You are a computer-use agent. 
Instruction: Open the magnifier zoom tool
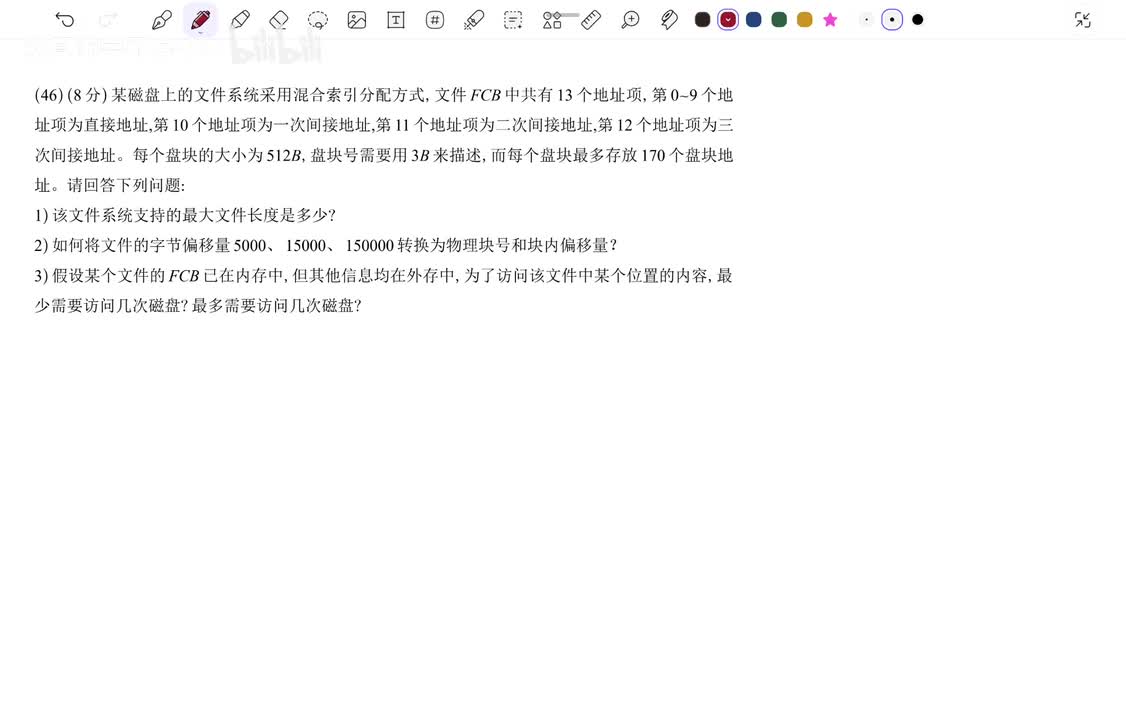click(630, 20)
